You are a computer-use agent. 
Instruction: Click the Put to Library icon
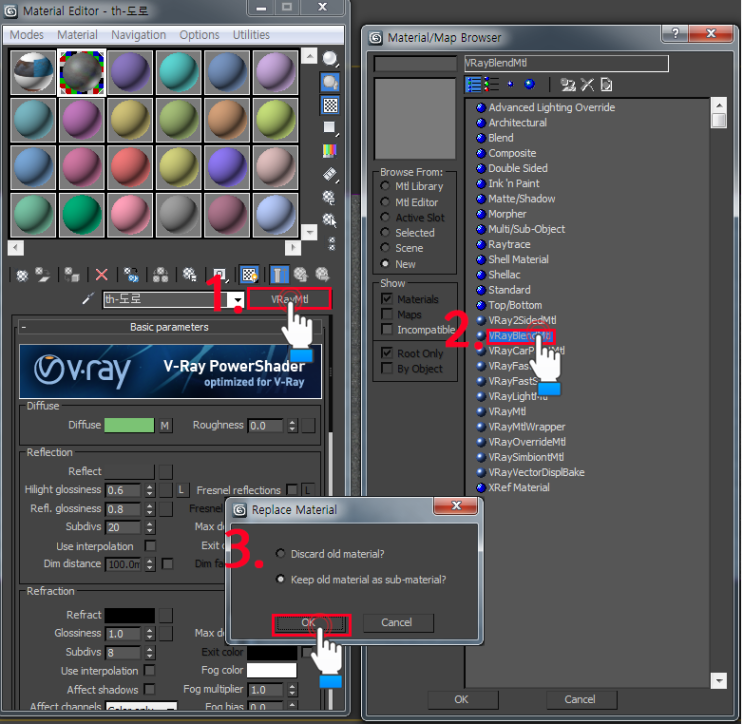(190, 274)
